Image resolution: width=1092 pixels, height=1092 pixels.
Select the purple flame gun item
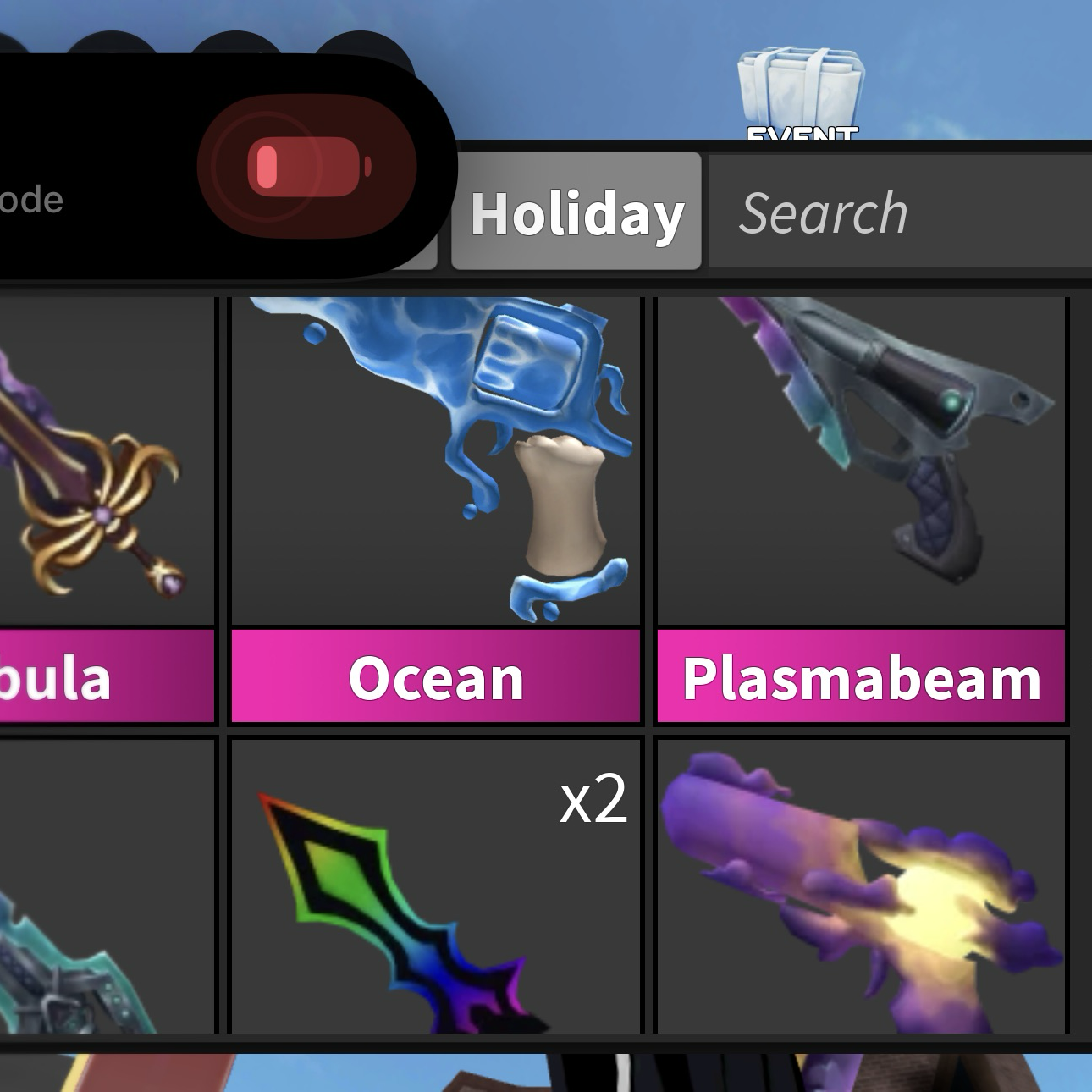pos(861,886)
